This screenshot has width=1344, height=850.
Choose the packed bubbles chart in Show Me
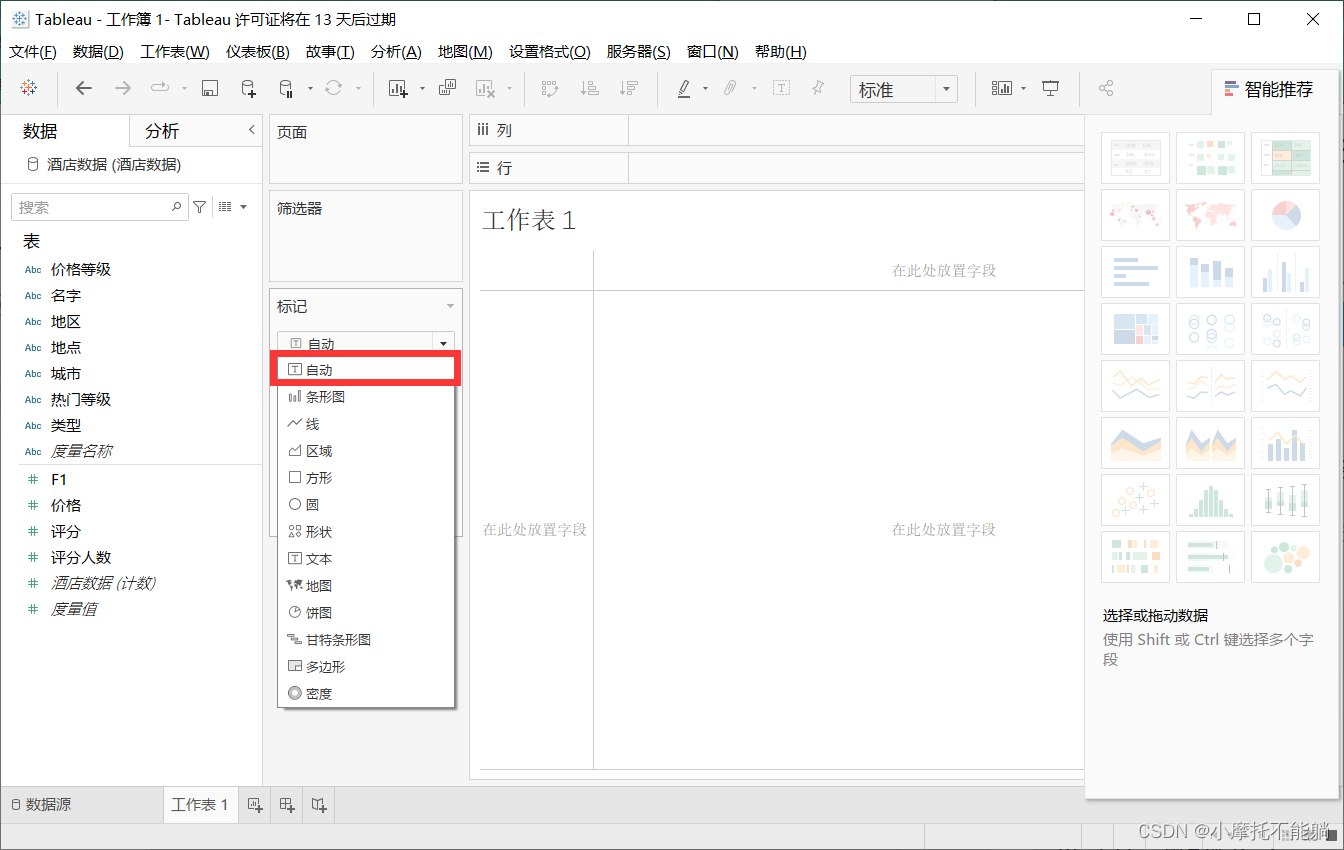[1285, 557]
